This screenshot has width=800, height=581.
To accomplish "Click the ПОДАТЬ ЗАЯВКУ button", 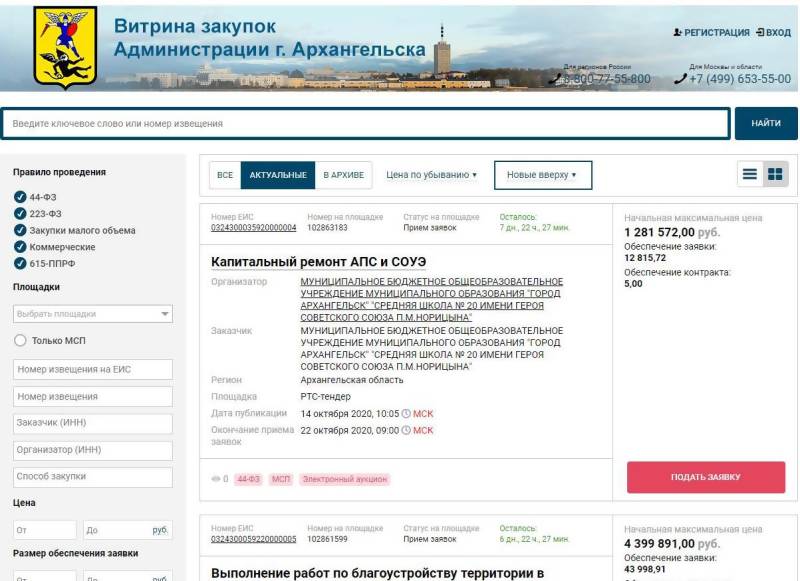I will point(706,477).
